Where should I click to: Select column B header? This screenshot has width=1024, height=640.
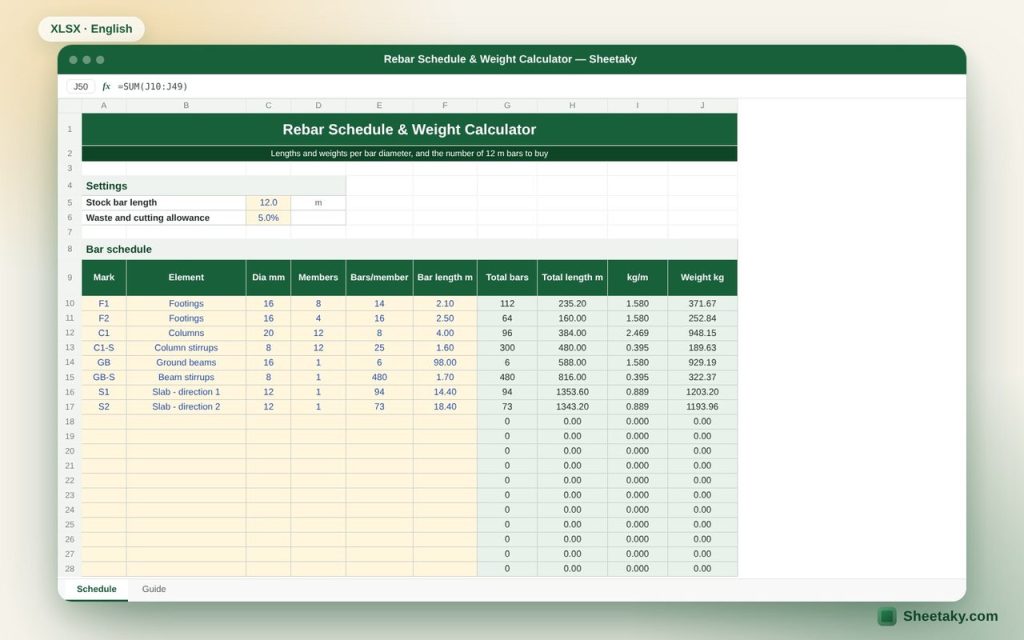[186, 105]
